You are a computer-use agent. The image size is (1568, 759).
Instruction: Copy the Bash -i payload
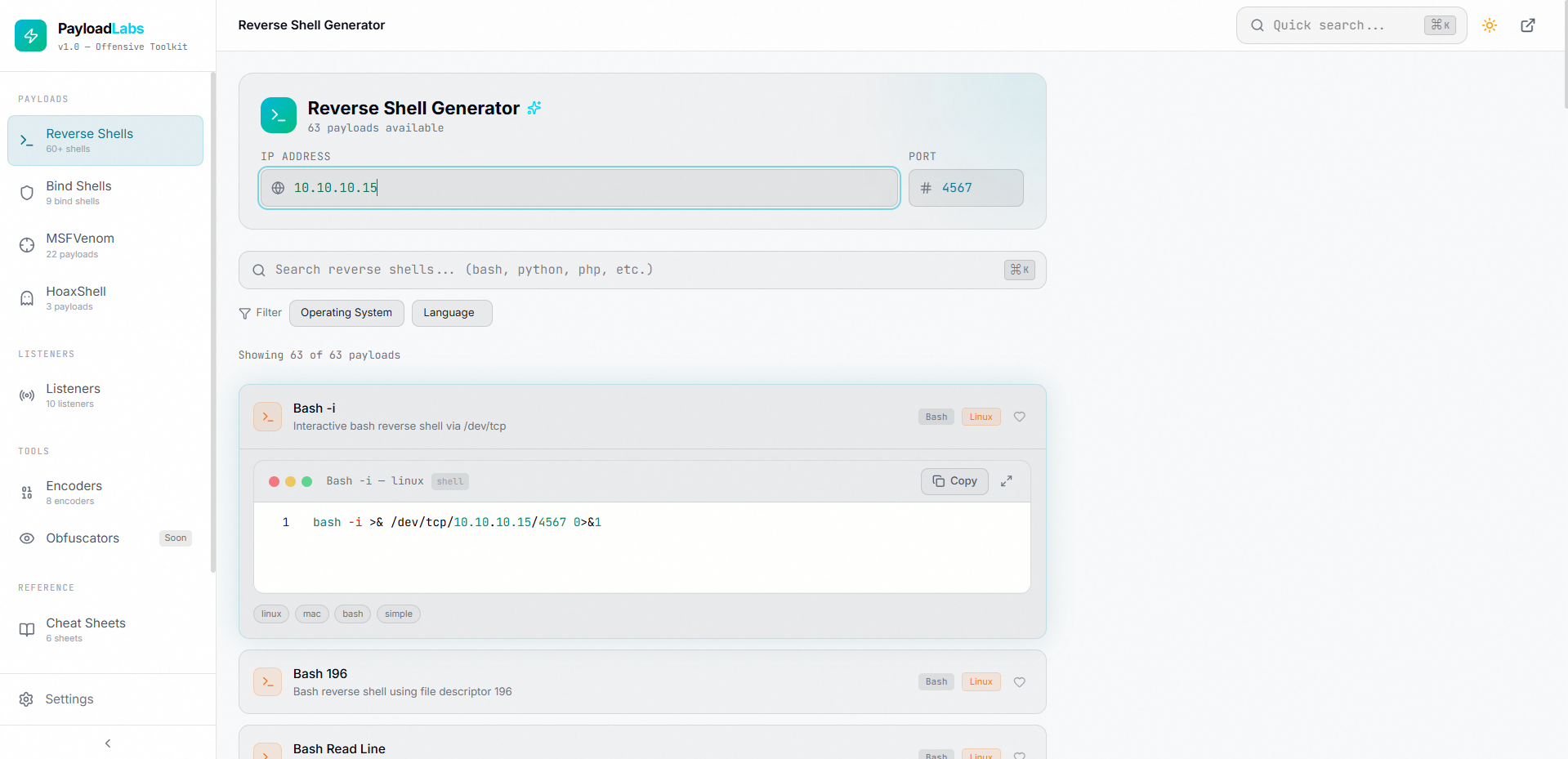point(954,481)
